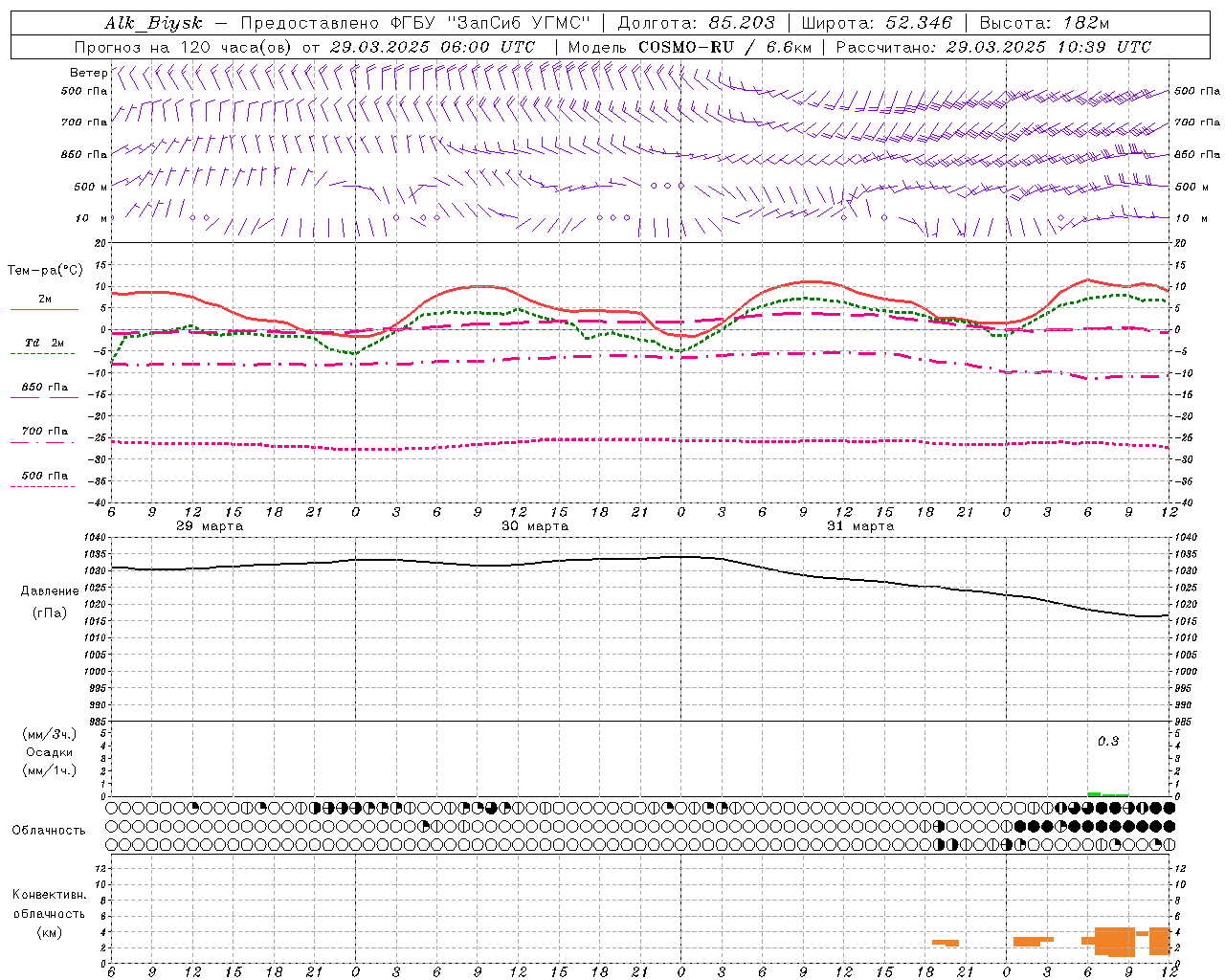Viewport: 1225px width, 980px height.
Task: Click the '10 м' wind level label on left
Action: [x=92, y=219]
